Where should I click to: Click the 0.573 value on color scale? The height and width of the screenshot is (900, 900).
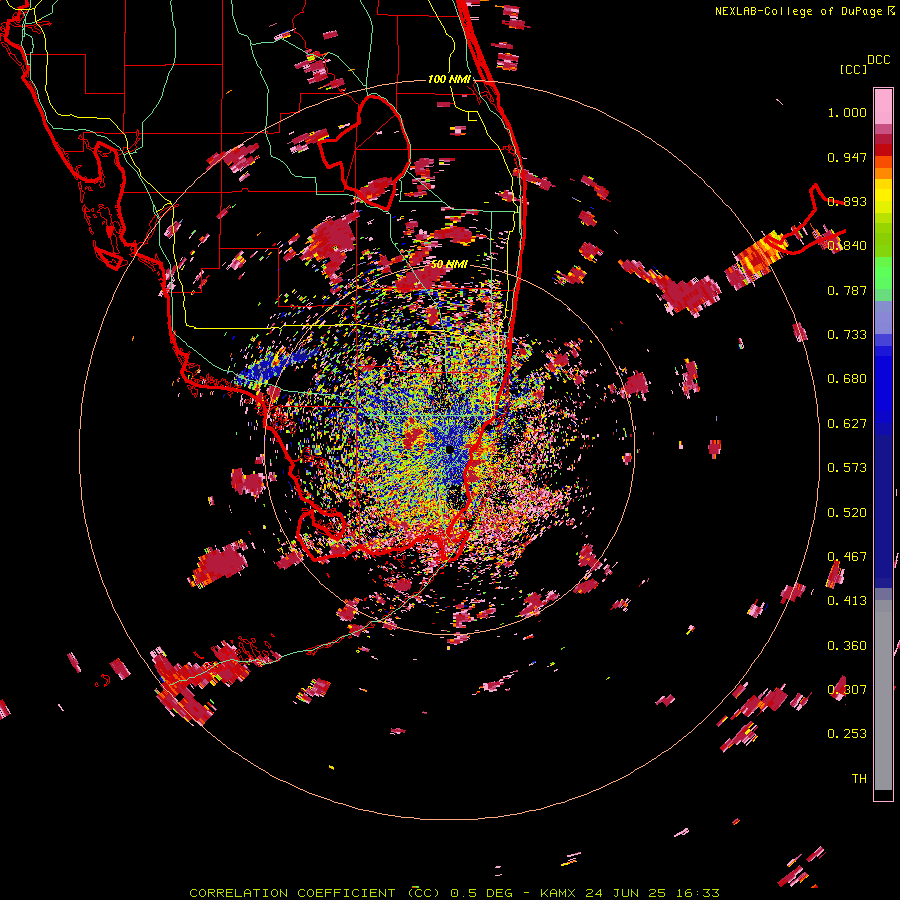click(847, 468)
